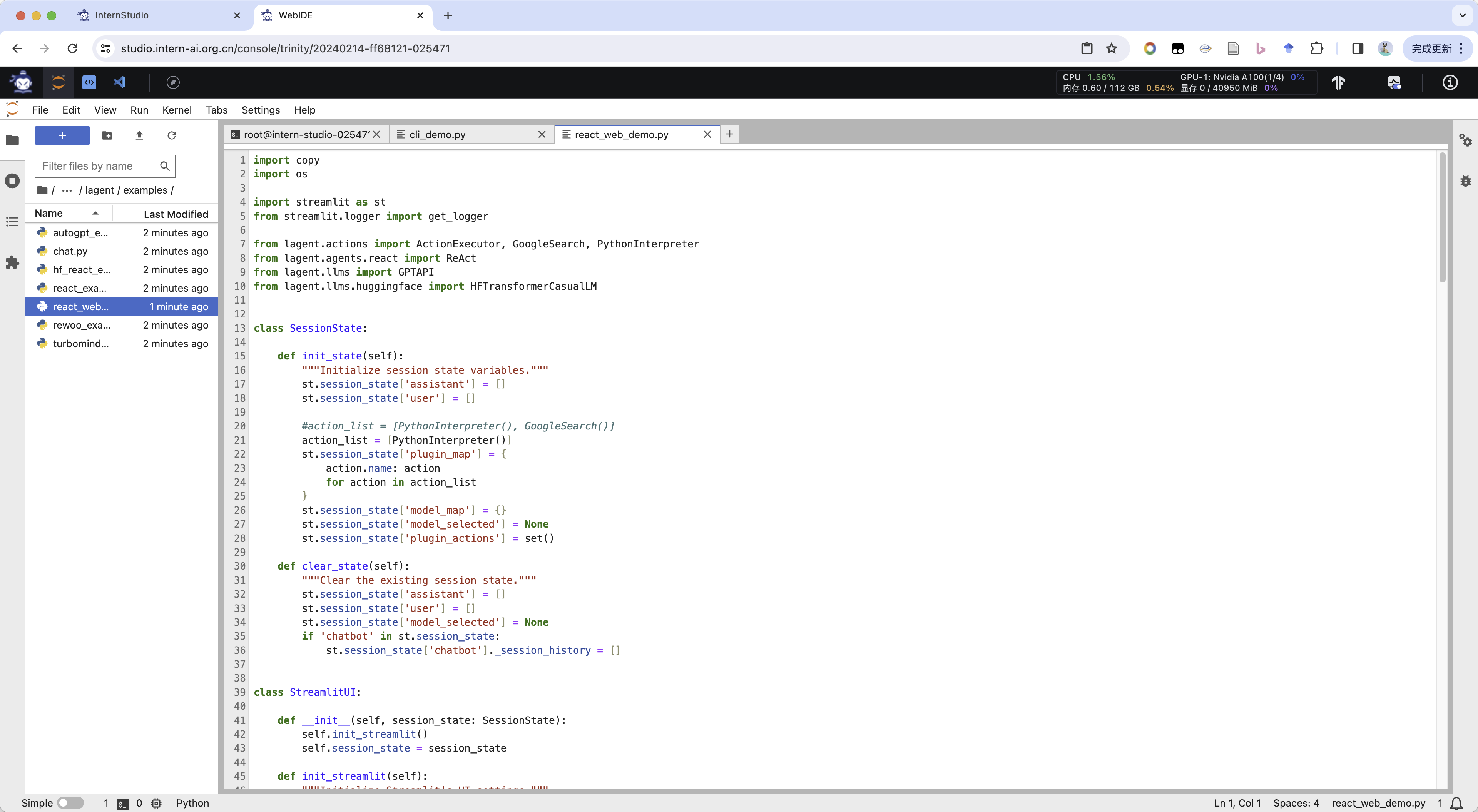Open the property inspector gears icon
Screen dimensions: 1478x812
[1465, 140]
